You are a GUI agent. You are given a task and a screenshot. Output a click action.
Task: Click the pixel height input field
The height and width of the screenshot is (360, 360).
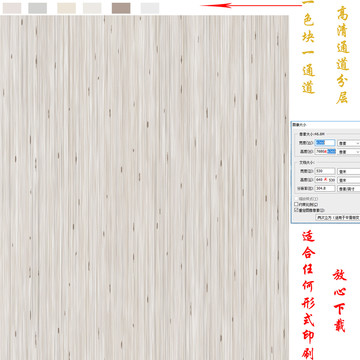click(x=325, y=151)
